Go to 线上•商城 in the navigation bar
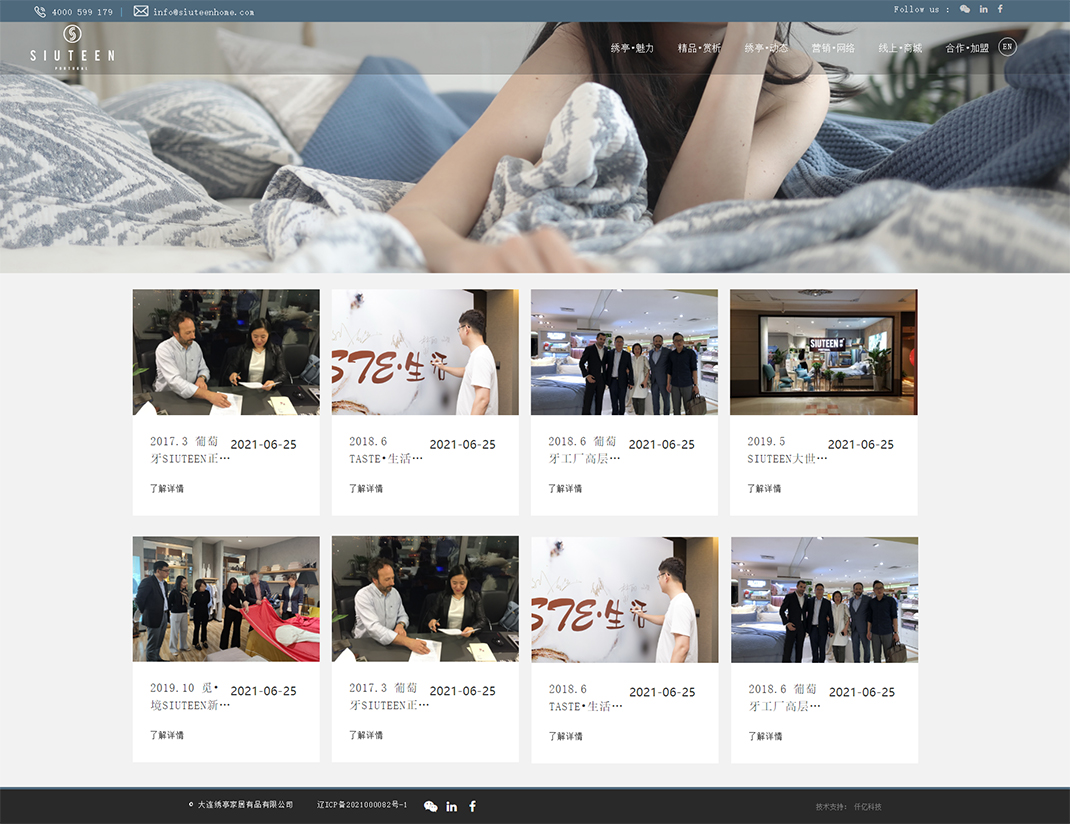The height and width of the screenshot is (824, 1070). (899, 48)
